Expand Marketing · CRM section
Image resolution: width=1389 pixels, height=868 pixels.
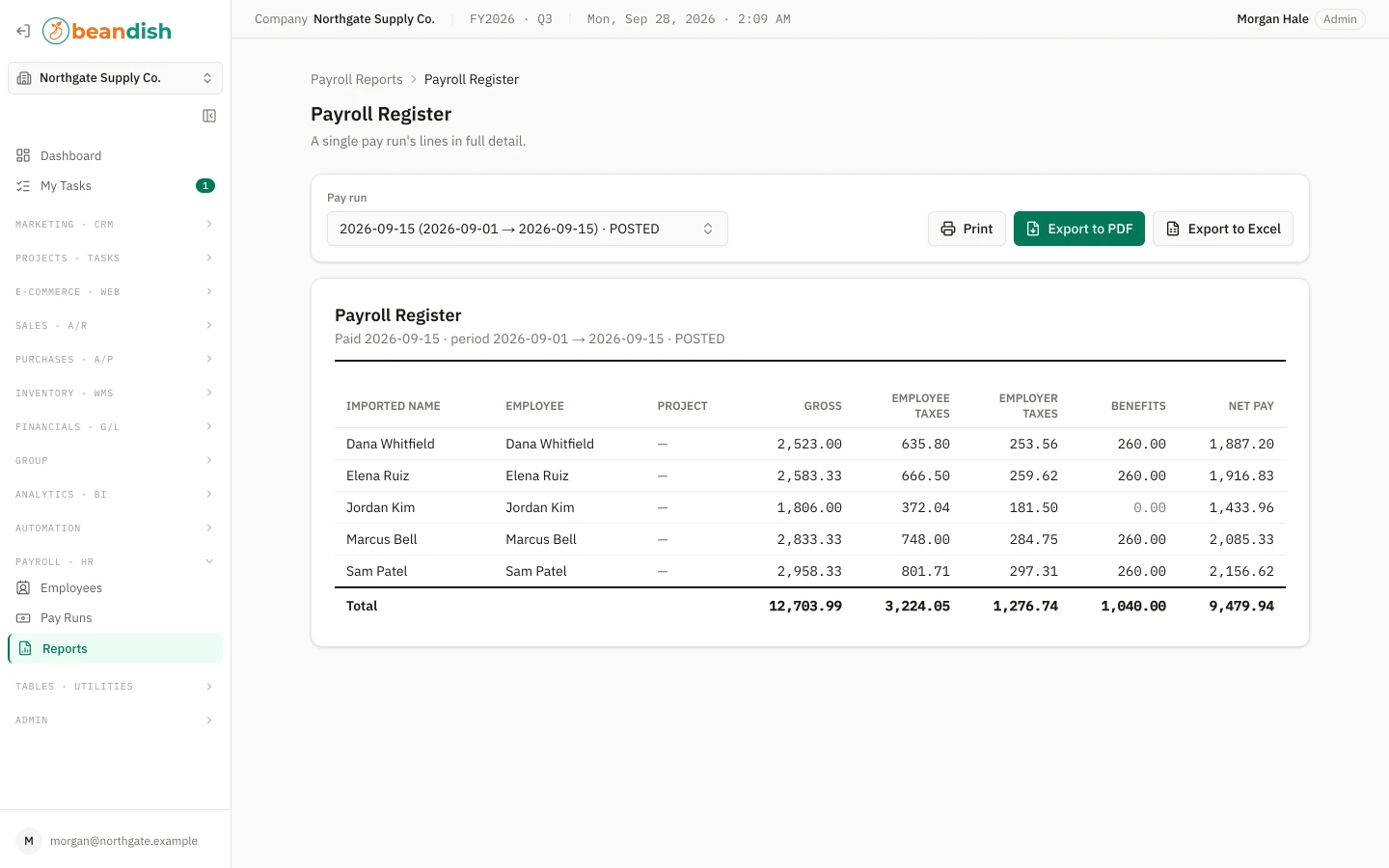(115, 224)
